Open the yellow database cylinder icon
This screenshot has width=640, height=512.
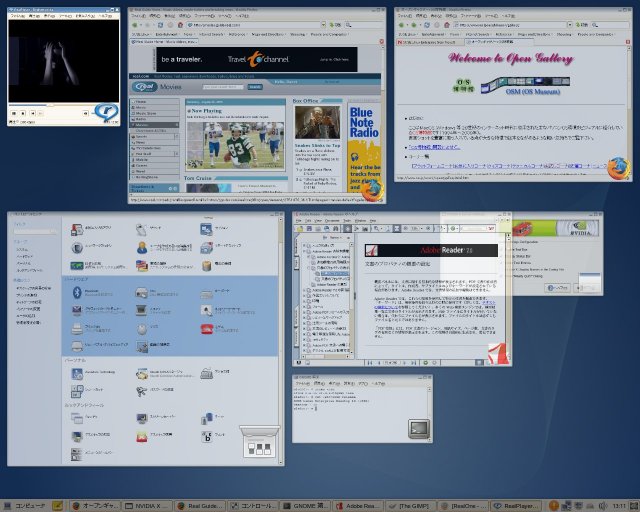point(207,265)
